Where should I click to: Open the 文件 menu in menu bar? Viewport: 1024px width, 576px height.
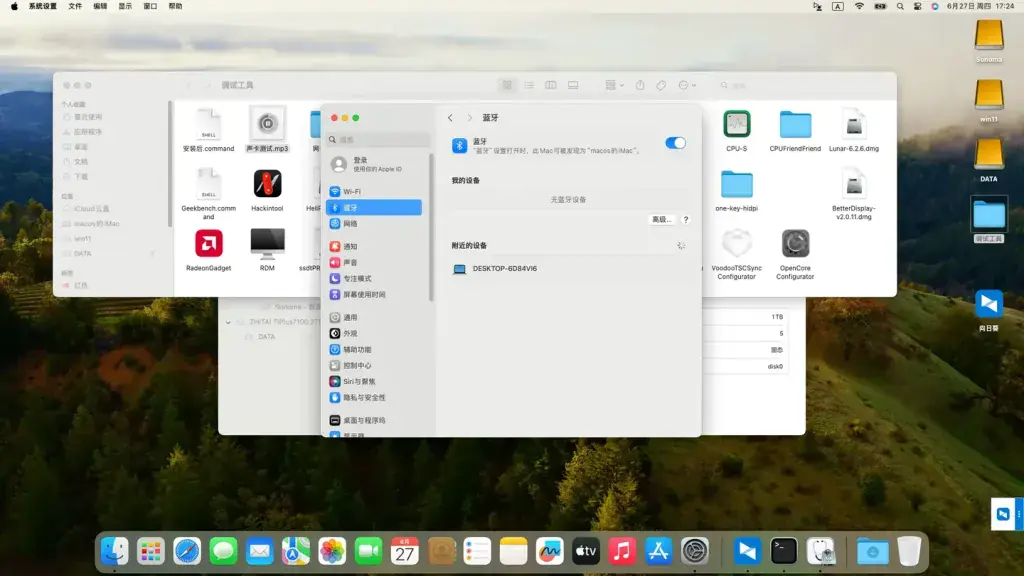point(75,6)
